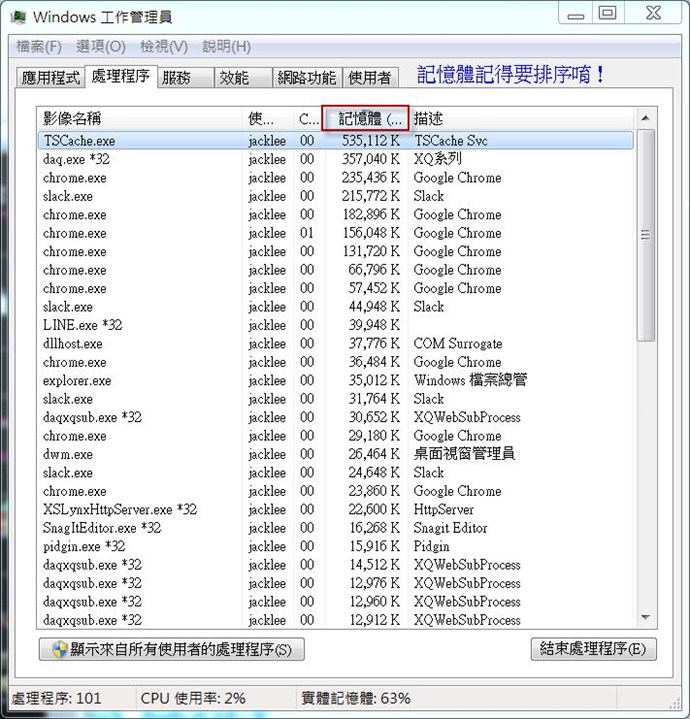Click the 結束處理程序(E) button
Screen dimensions: 690x719
(x=594, y=649)
